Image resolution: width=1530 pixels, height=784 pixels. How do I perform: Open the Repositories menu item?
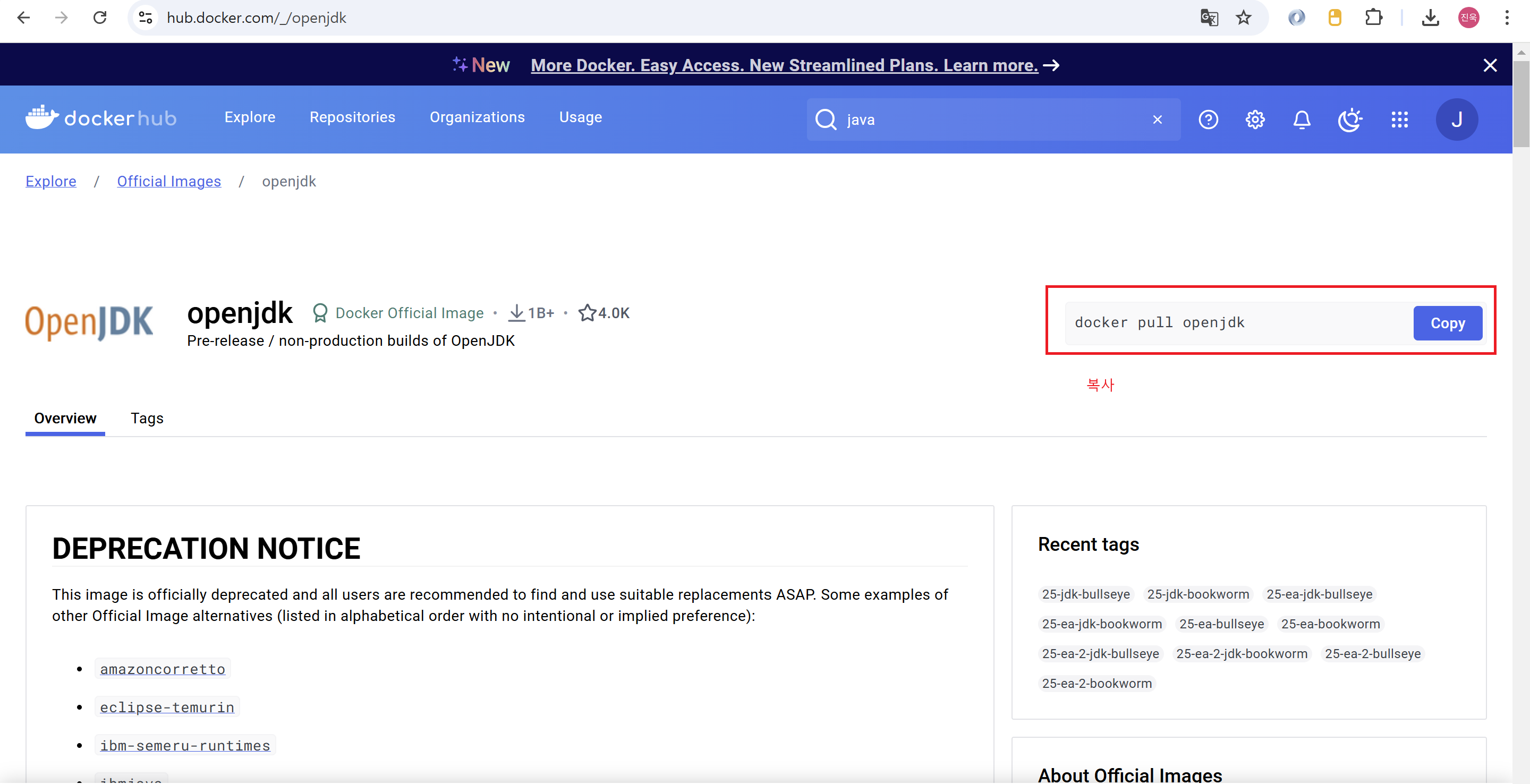click(x=352, y=117)
